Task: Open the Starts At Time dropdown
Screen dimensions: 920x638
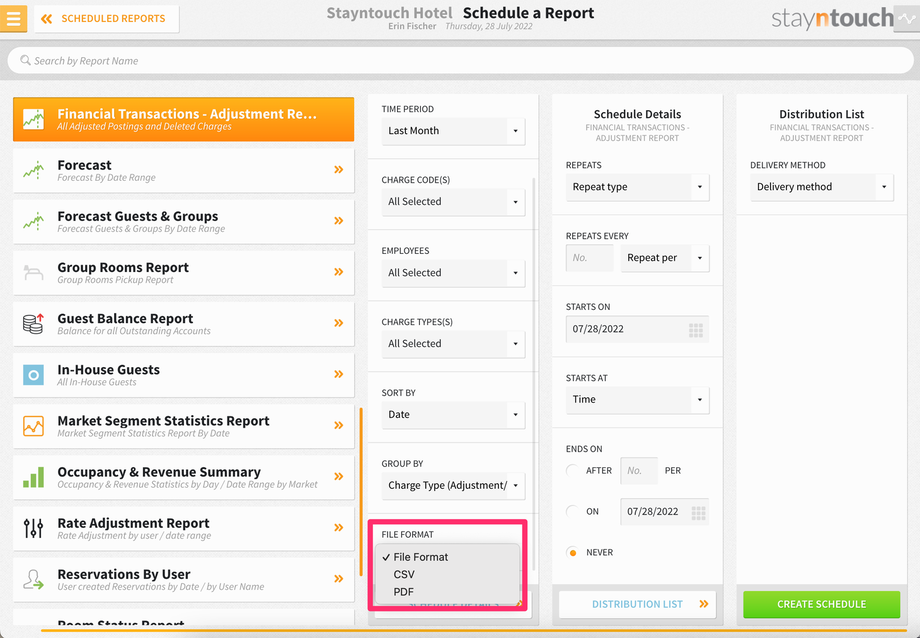Action: pyautogui.click(x=637, y=400)
